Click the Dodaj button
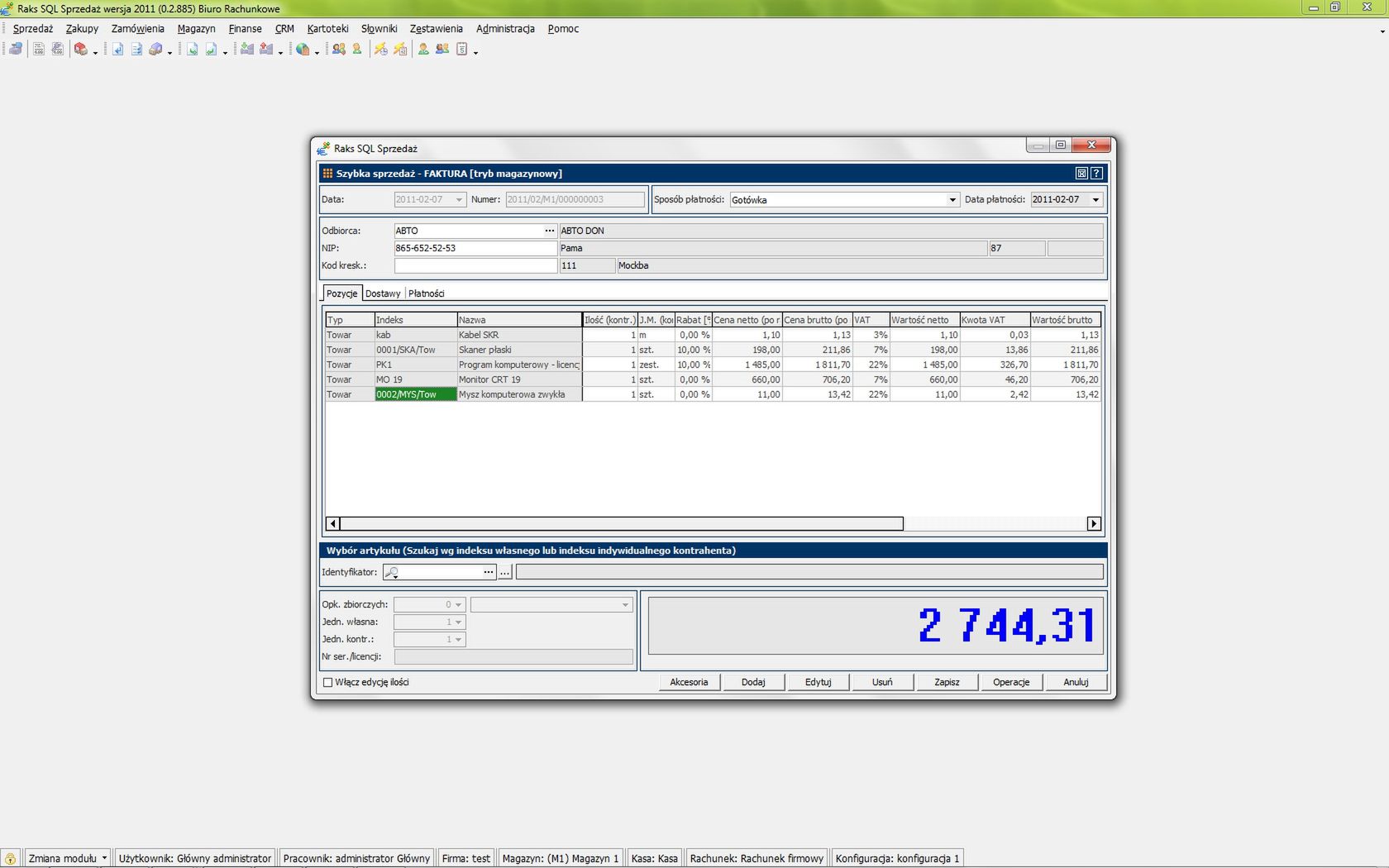 753,683
